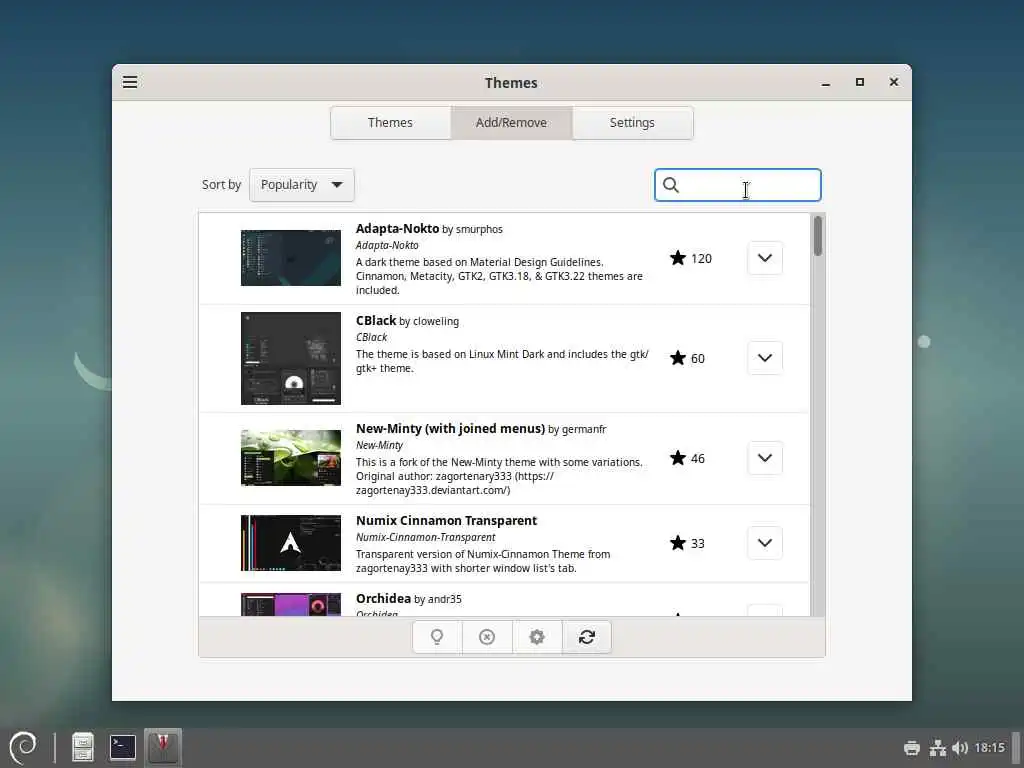The image size is (1024, 768).
Task: Click the 'by smurphos' author text
Action: 473,229
